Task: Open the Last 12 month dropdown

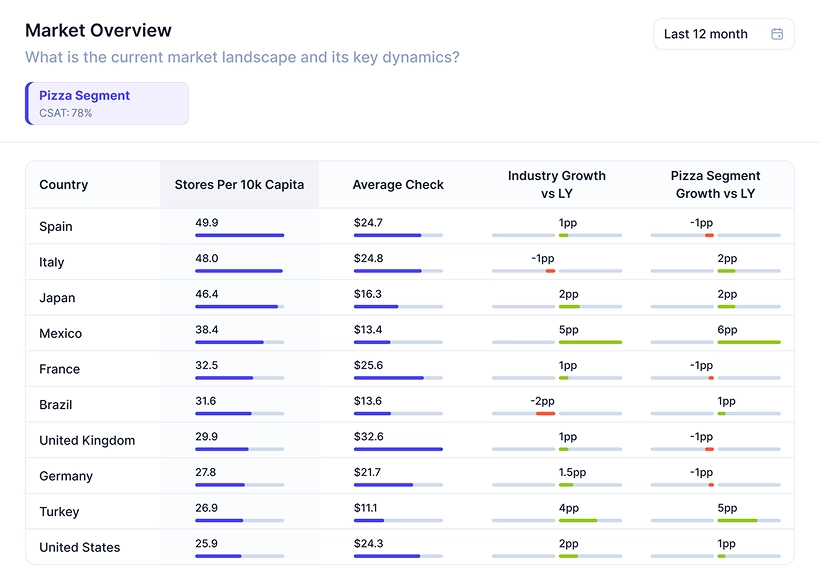Action: tap(723, 34)
